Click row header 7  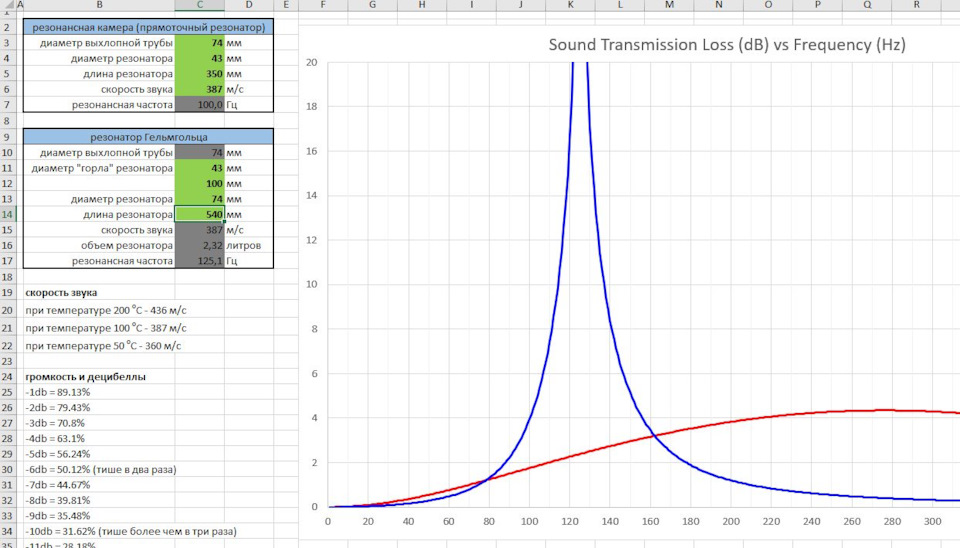click(7, 105)
